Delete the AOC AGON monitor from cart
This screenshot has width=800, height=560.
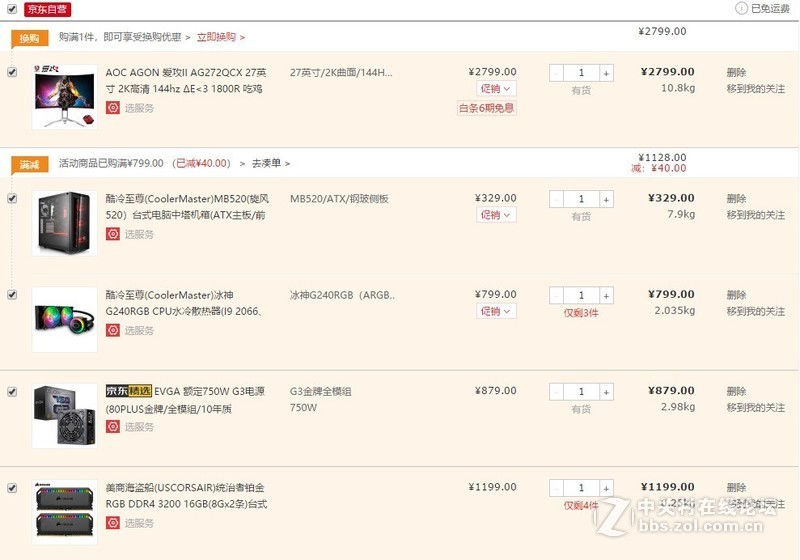pos(736,72)
